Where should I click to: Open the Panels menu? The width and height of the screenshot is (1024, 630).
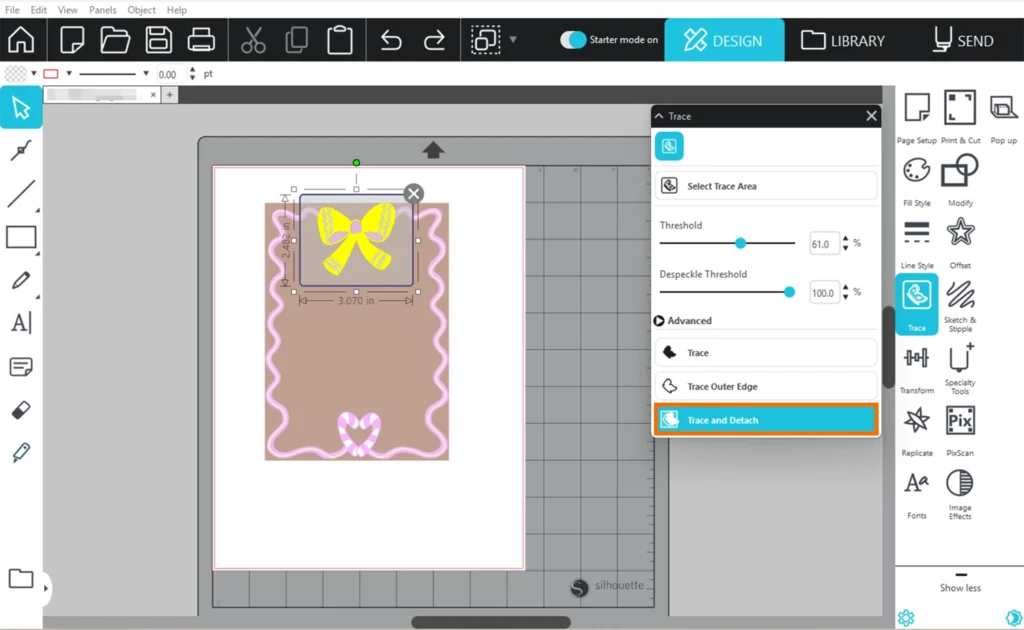[103, 10]
